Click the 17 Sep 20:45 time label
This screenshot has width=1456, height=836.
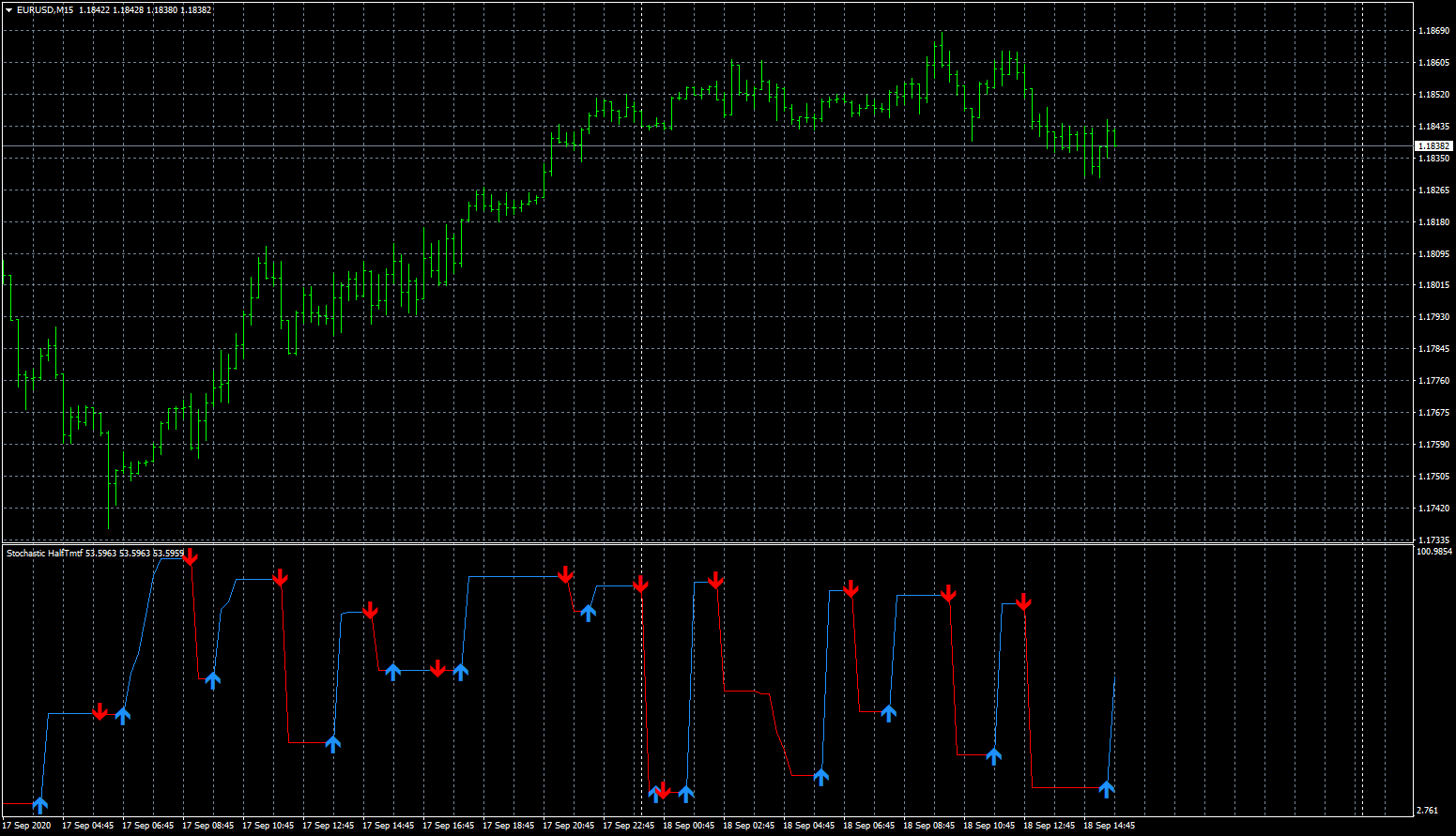(568, 826)
